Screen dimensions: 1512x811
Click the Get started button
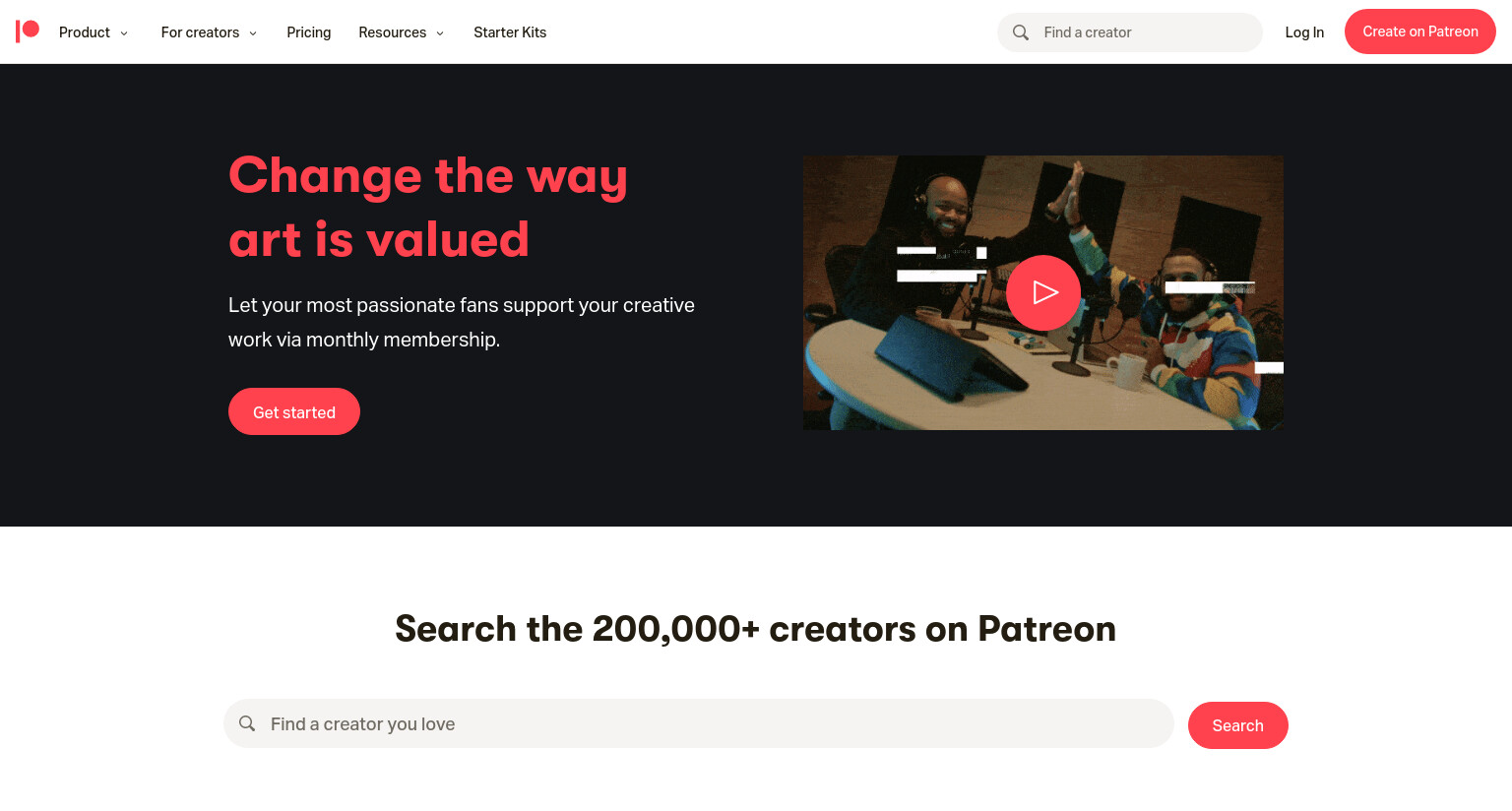(x=294, y=411)
